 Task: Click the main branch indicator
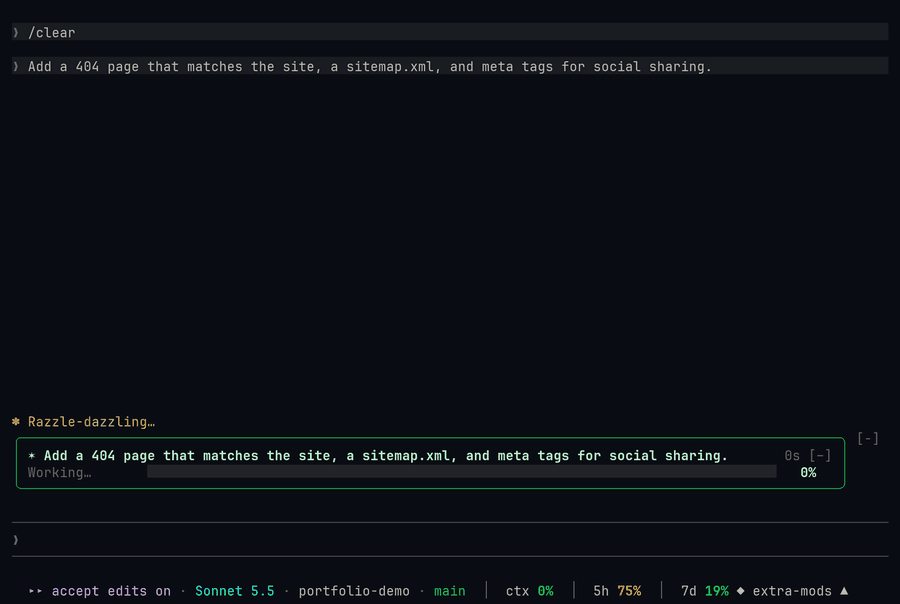tap(449, 591)
